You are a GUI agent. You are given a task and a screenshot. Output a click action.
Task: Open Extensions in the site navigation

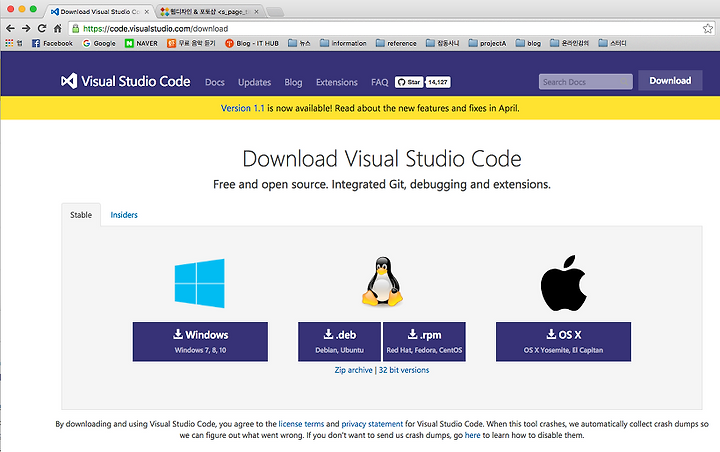[337, 82]
